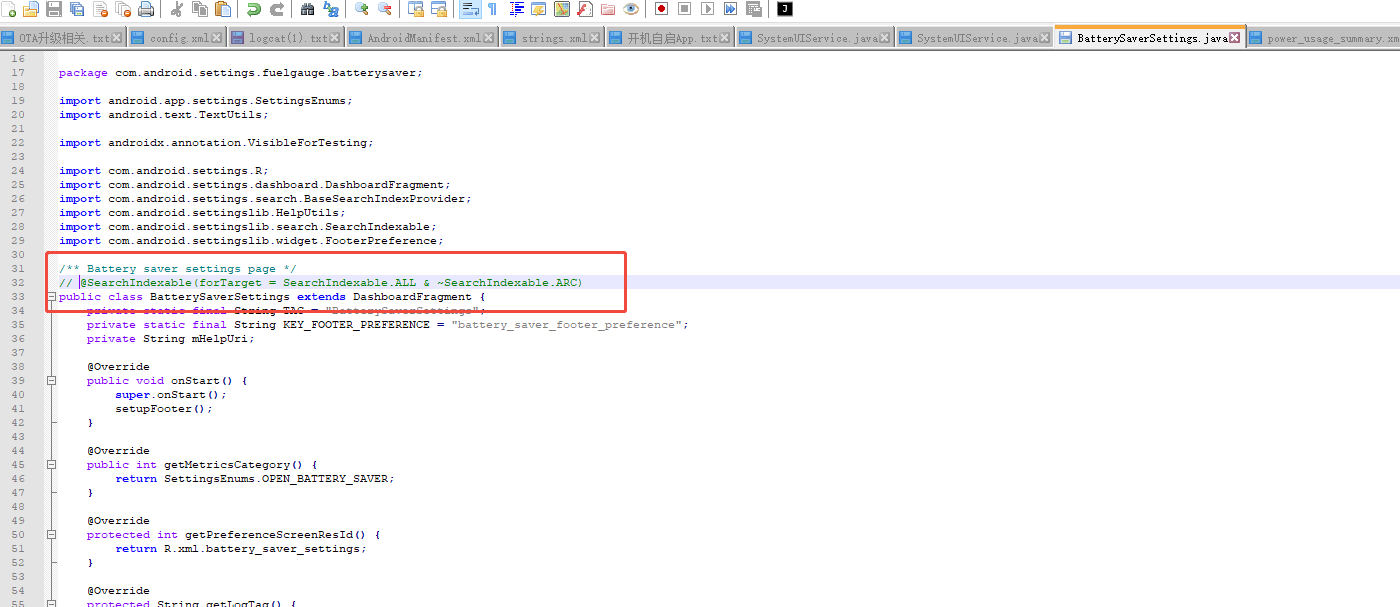Image resolution: width=1400 pixels, height=607 pixels.
Task: Undo the last edit
Action: click(253, 9)
